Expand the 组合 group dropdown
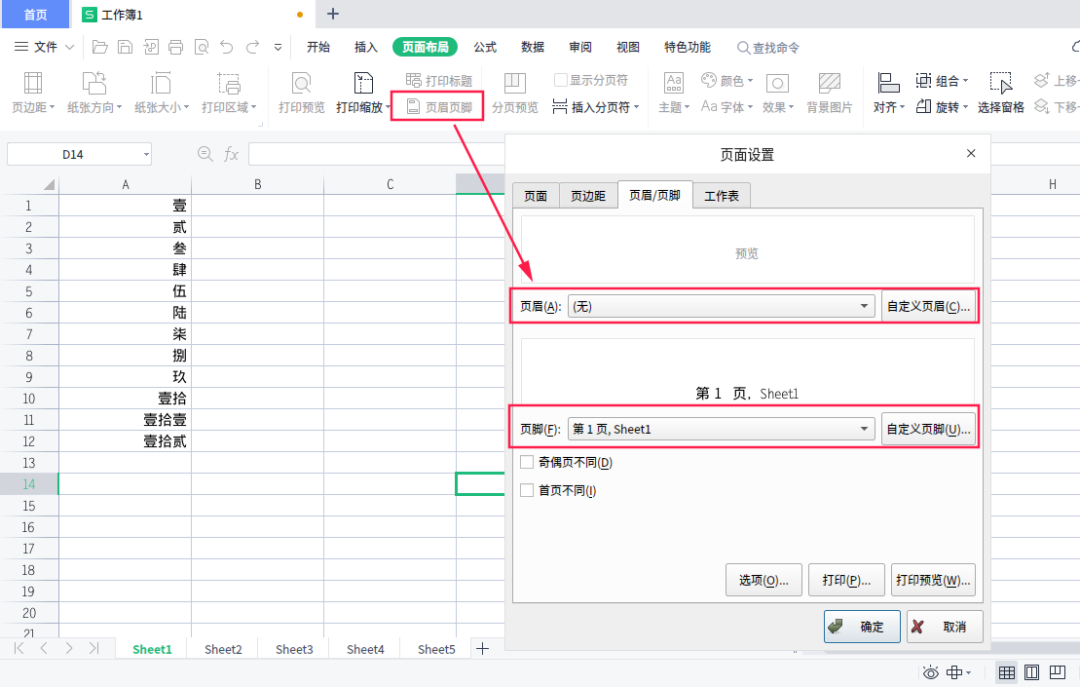The height and width of the screenshot is (687, 1080). 965,81
